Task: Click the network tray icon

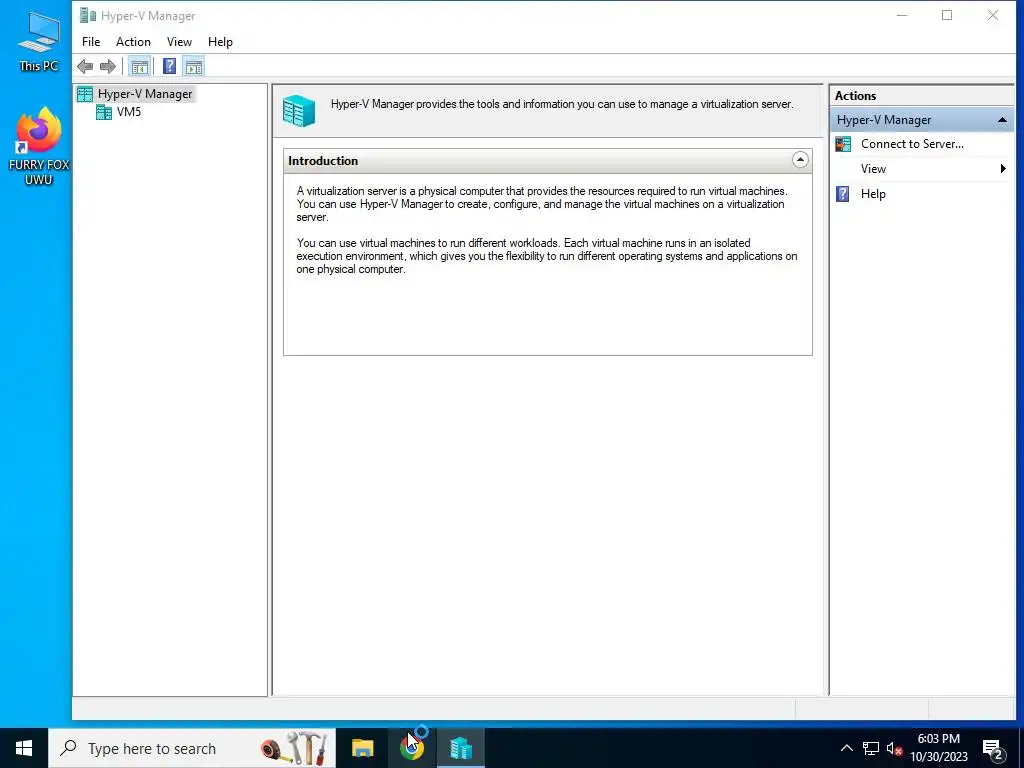Action: (871, 748)
